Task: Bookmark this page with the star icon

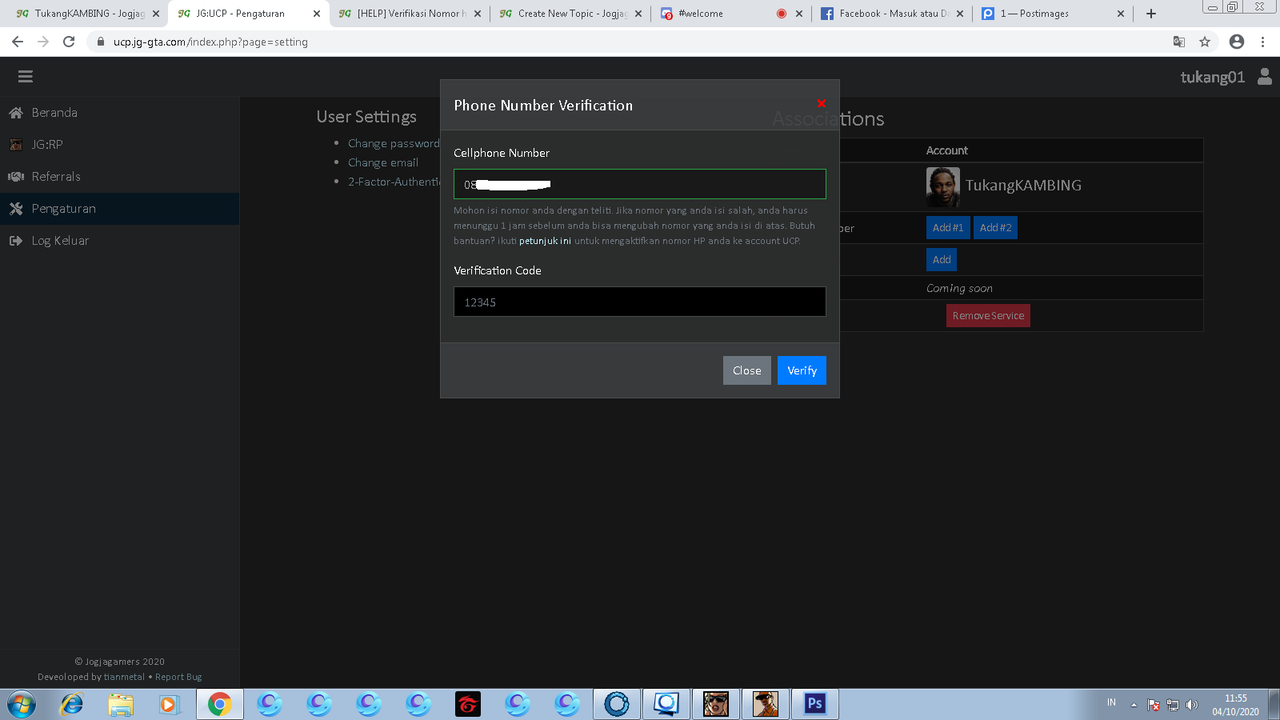Action: click(x=1205, y=42)
